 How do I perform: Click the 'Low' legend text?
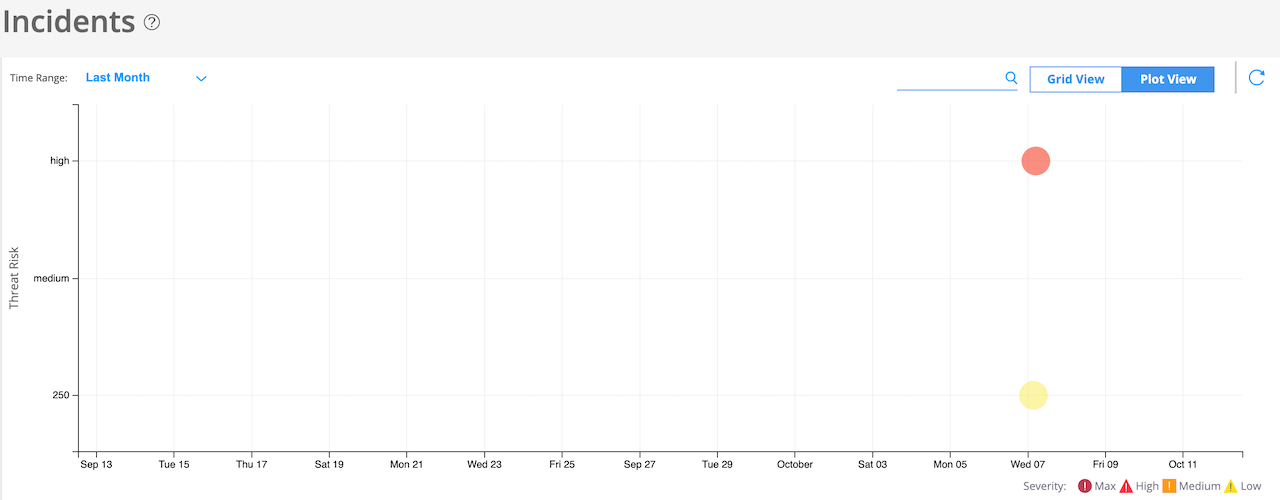pyautogui.click(x=1251, y=486)
